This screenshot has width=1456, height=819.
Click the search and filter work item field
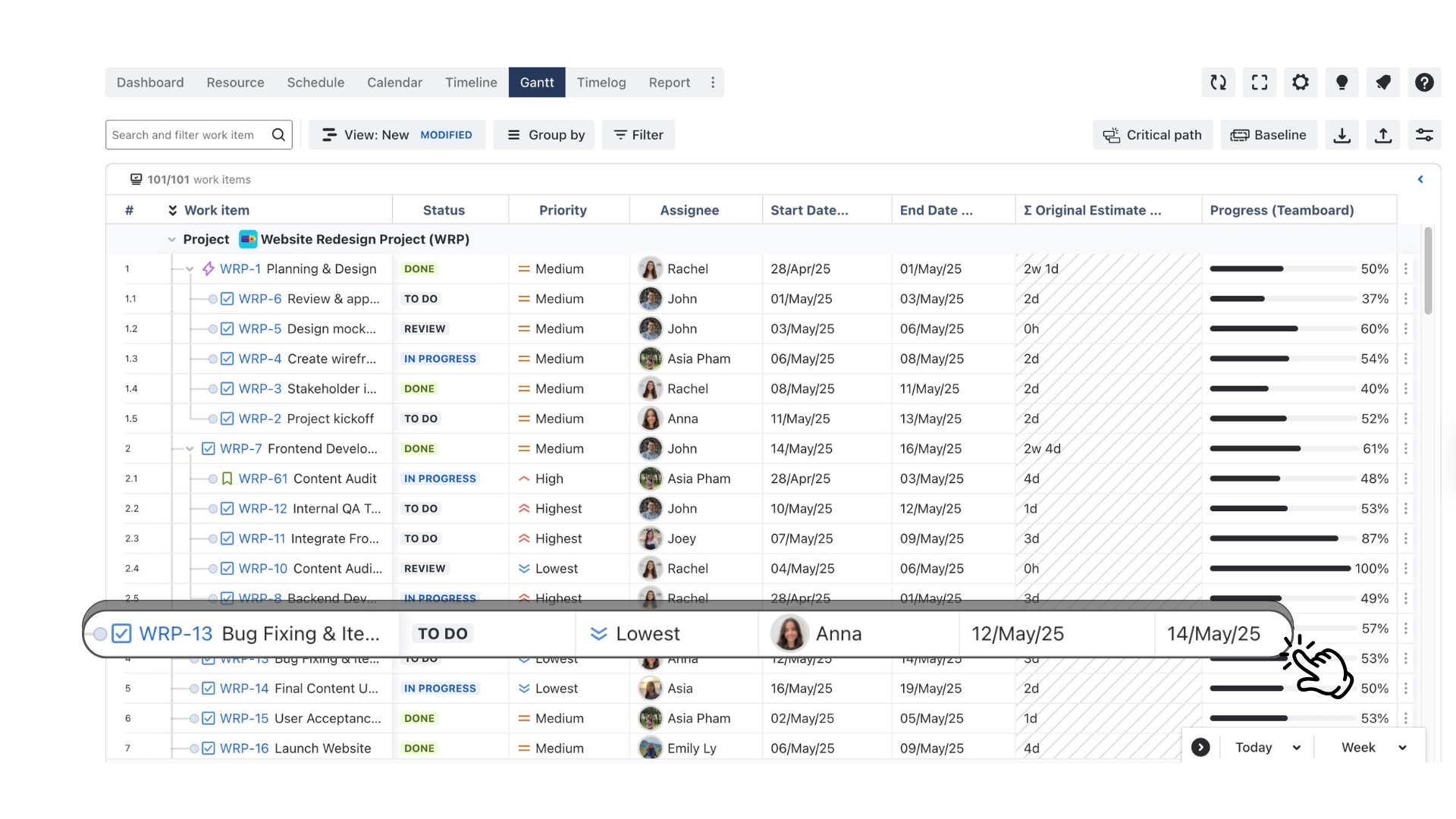pos(190,134)
